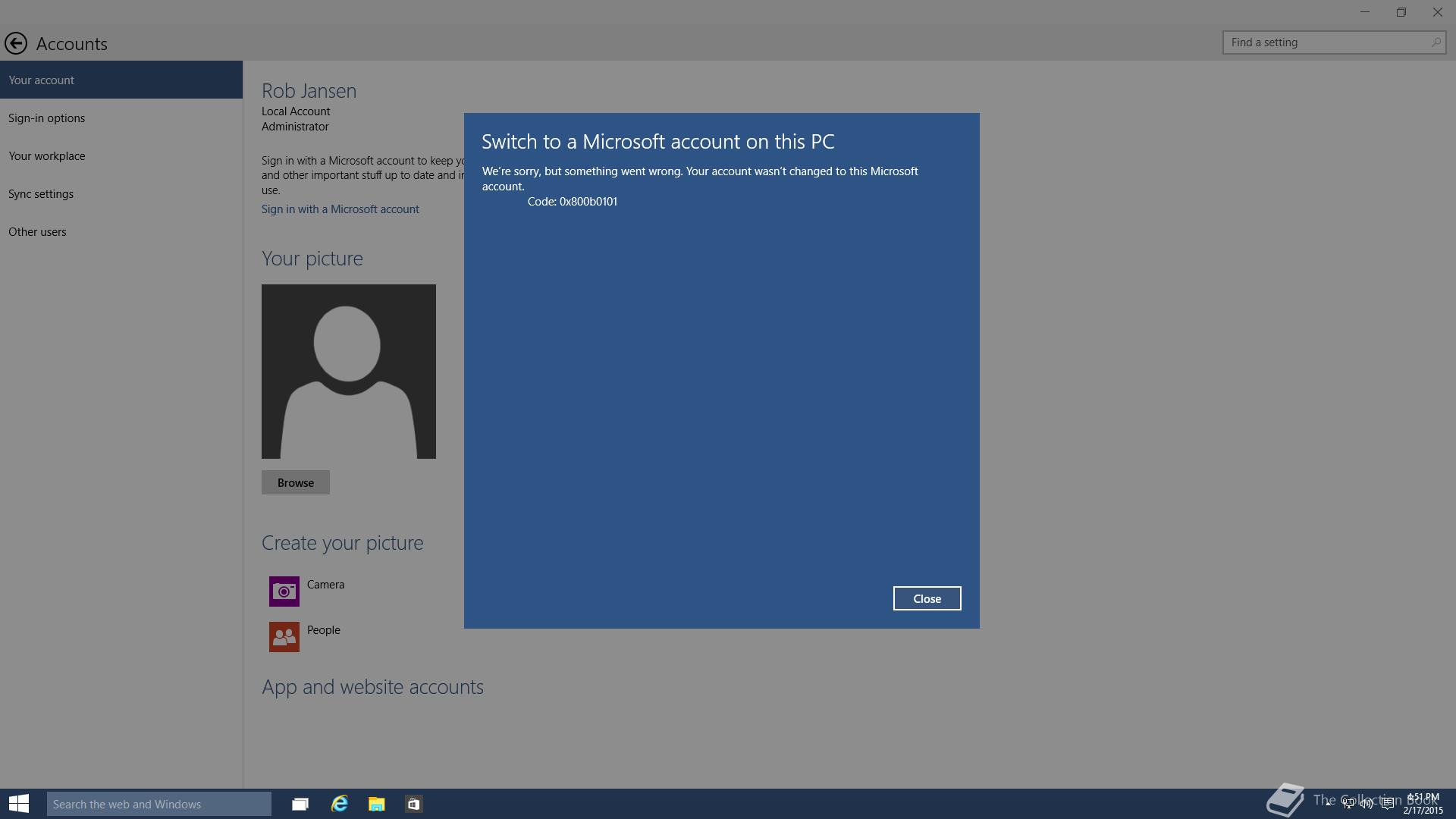Open the Camera app icon
The width and height of the screenshot is (1456, 819).
[x=284, y=591]
